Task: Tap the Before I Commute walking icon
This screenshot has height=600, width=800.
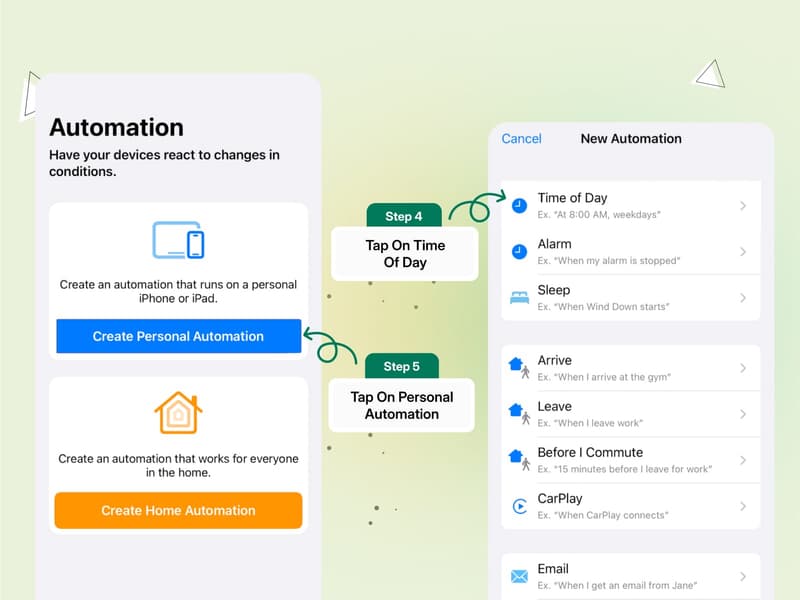Action: coord(518,460)
